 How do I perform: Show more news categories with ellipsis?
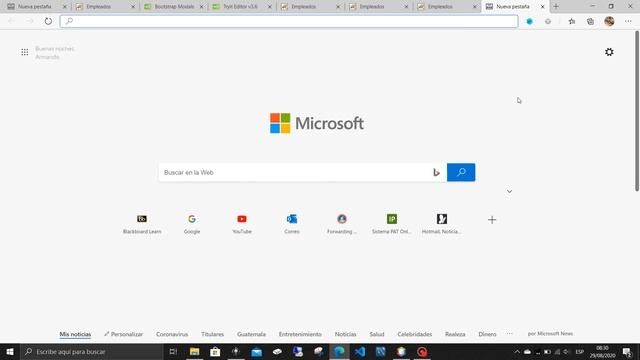point(509,333)
